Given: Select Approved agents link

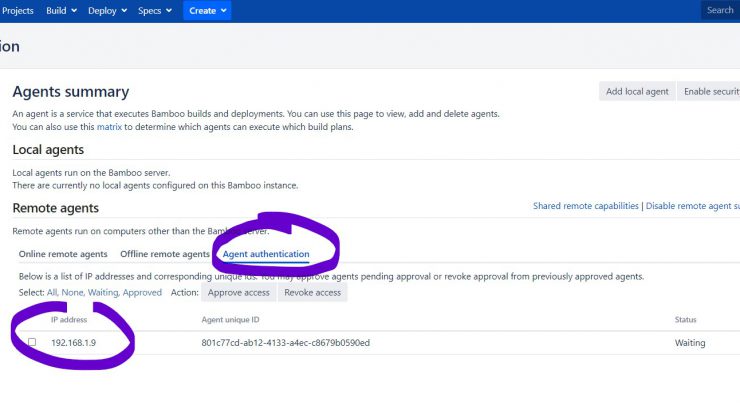Looking at the screenshot, I should pyautogui.click(x=142, y=292).
